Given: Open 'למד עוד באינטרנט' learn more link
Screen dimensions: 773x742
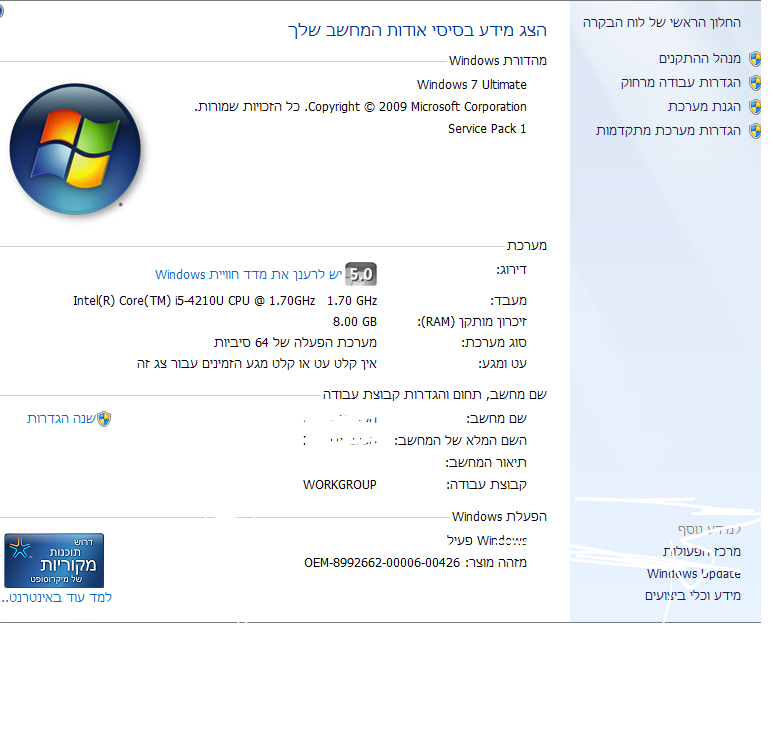Looking at the screenshot, I should 56,598.
